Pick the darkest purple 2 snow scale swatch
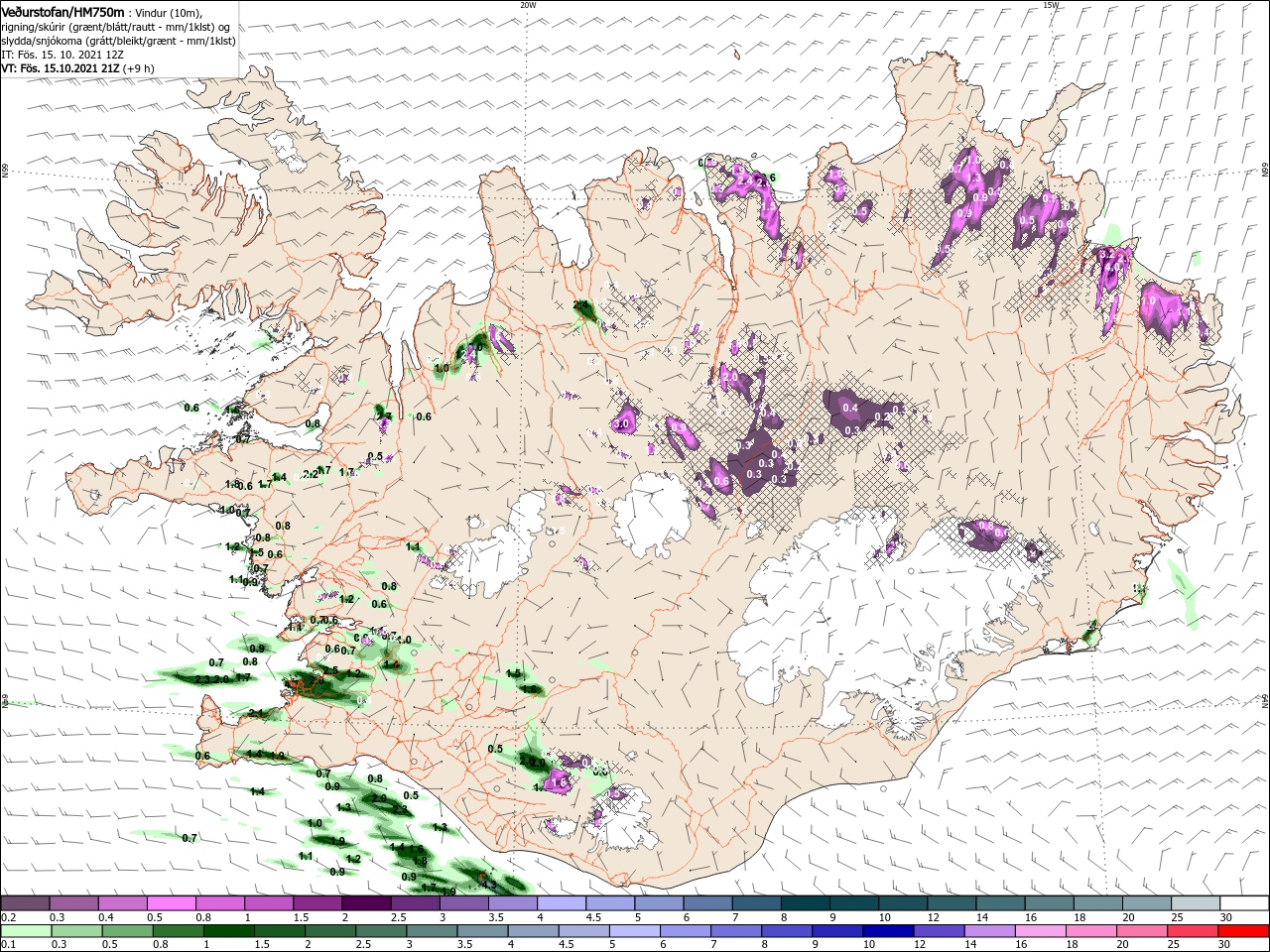 coord(366,903)
